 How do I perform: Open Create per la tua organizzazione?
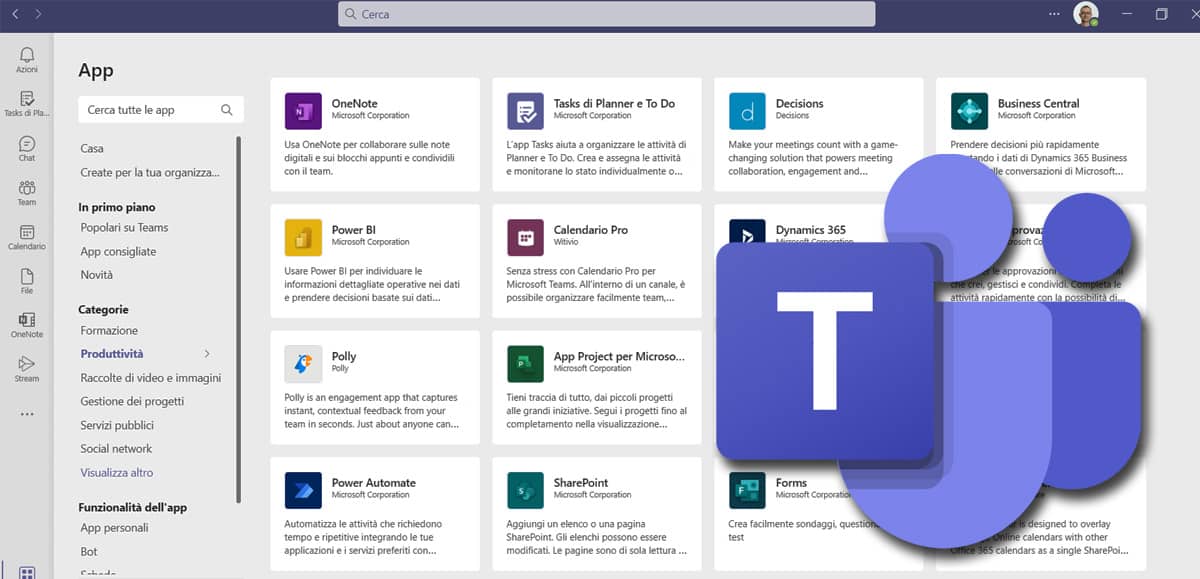coord(150,172)
